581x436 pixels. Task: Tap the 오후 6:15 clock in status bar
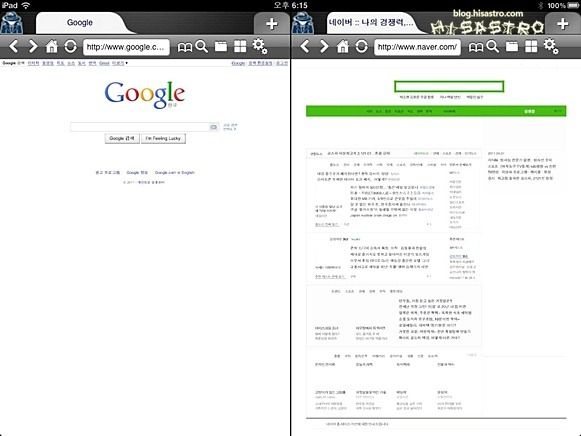coord(290,5)
